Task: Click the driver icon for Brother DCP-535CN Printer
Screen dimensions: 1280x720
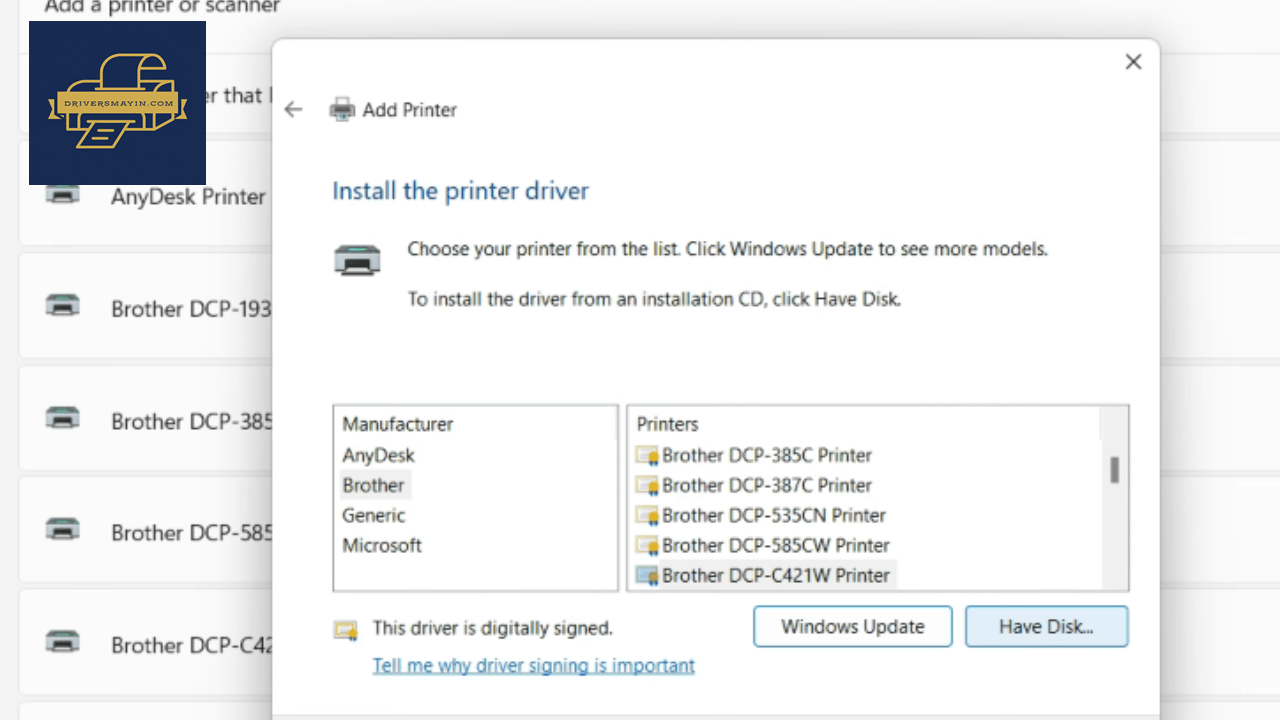Action: (648, 516)
